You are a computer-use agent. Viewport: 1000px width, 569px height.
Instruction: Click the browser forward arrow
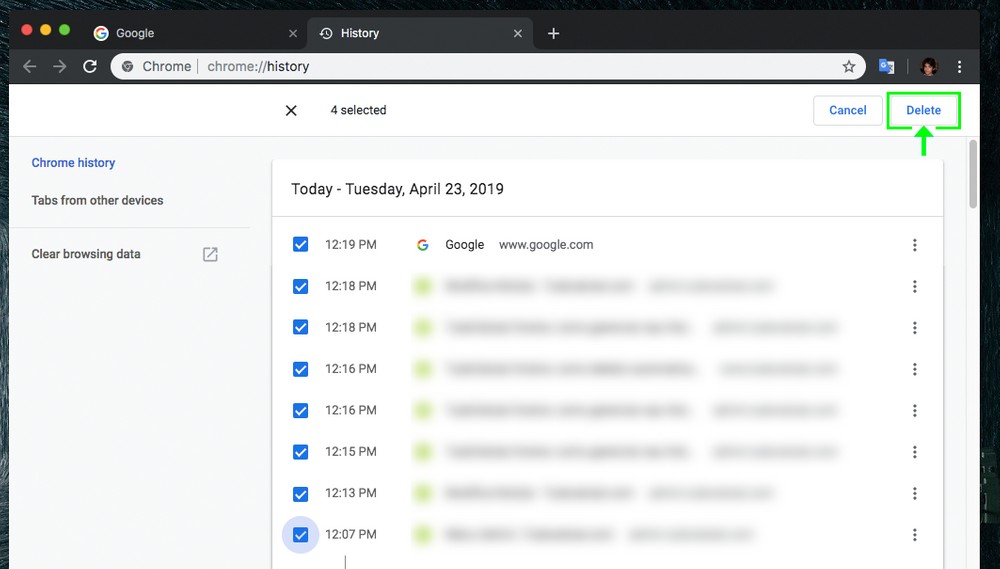click(60, 67)
